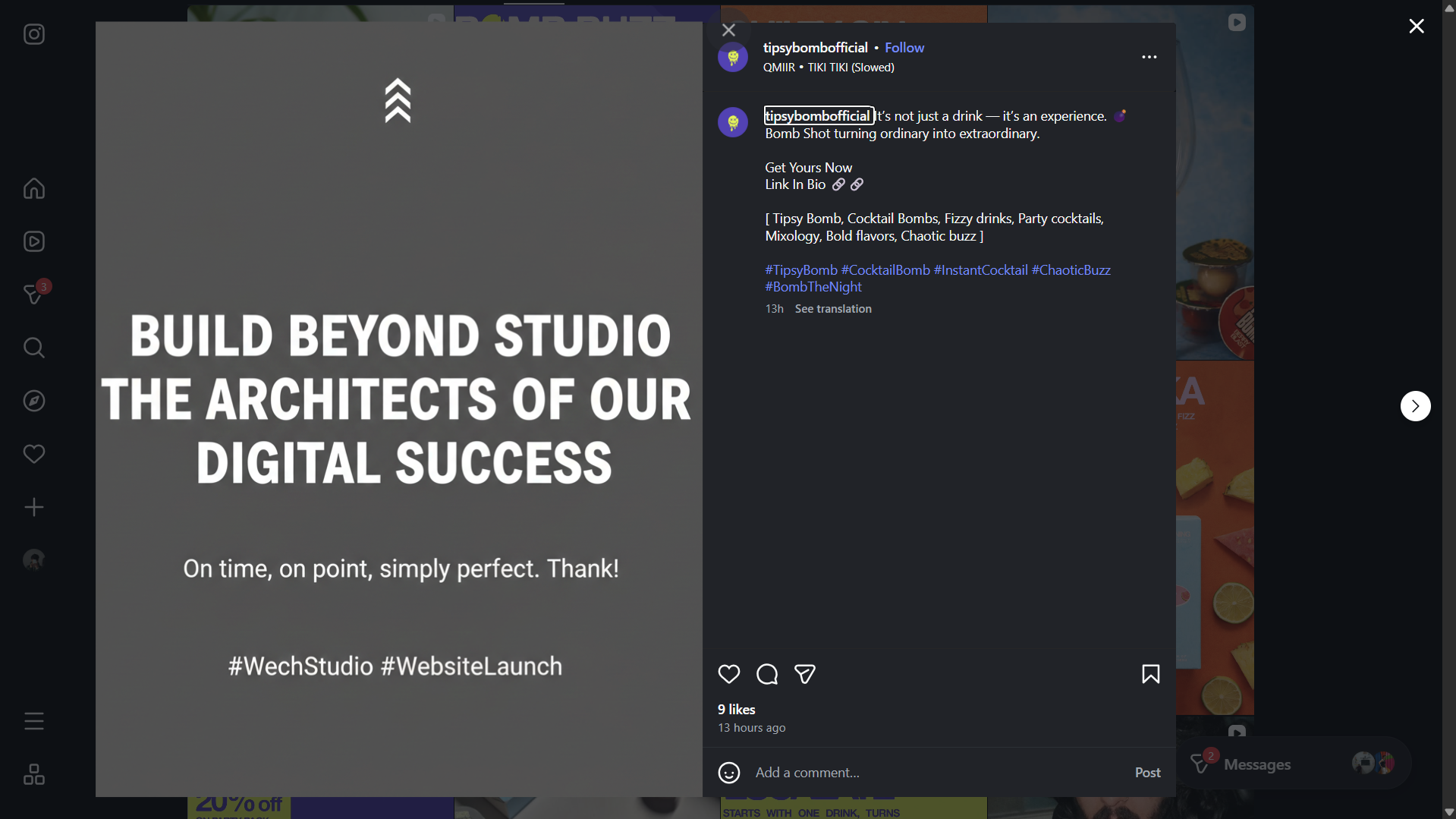1456x819 pixels.
Task: Save the post with bookmark icon
Action: coord(1150,674)
